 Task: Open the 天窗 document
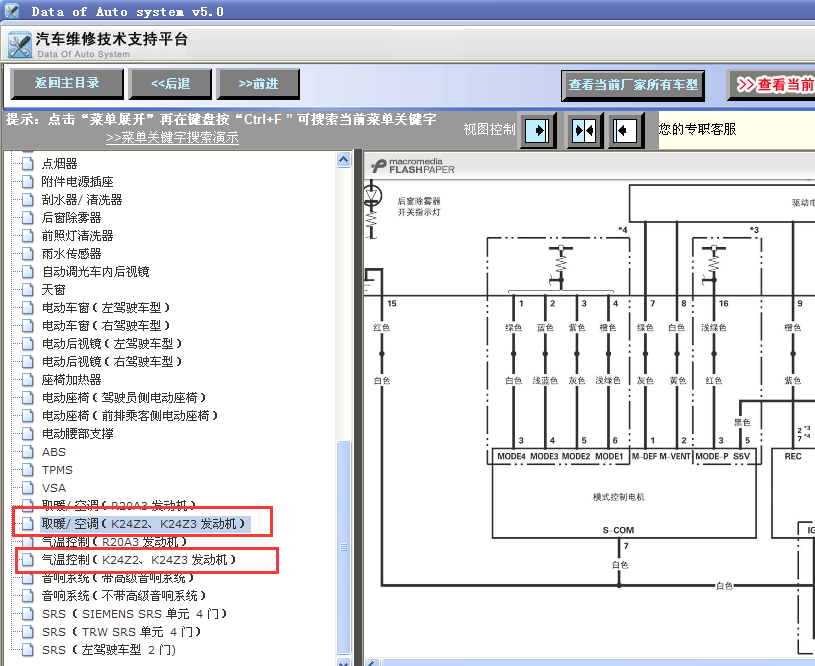54,290
